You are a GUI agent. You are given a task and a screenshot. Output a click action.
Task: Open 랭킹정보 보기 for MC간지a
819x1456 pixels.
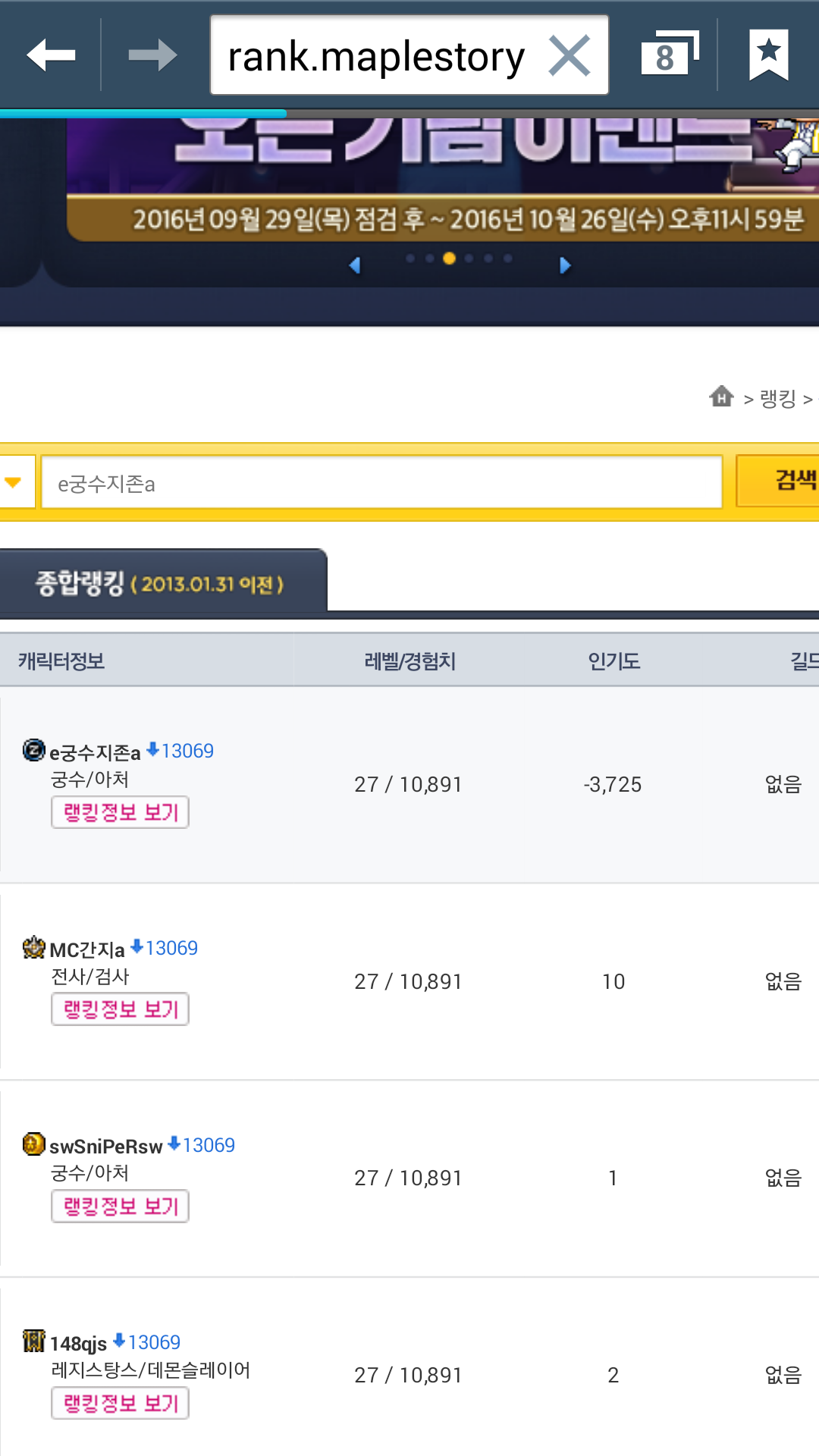click(120, 1009)
